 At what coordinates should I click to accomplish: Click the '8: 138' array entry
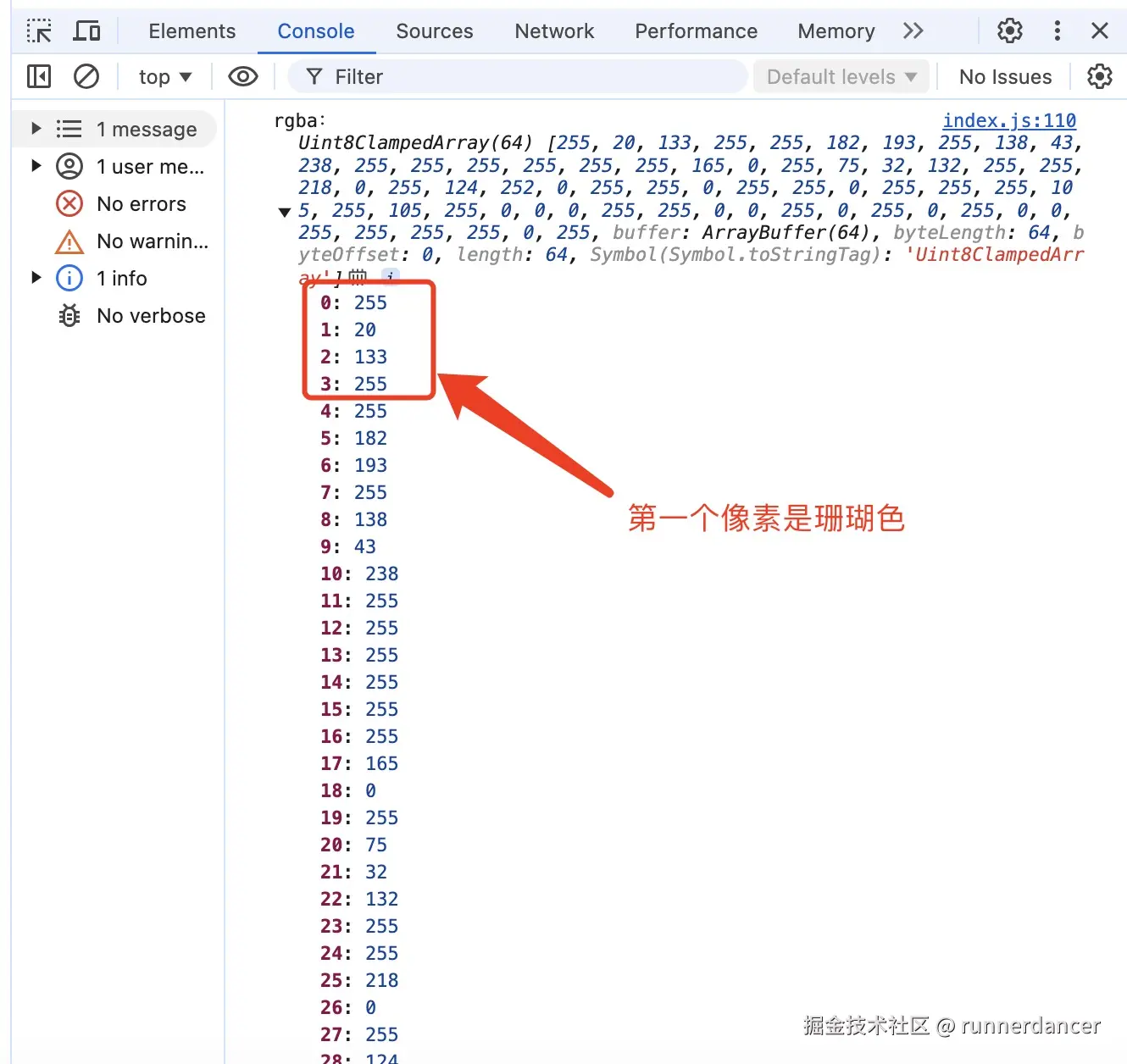pyautogui.click(x=353, y=519)
